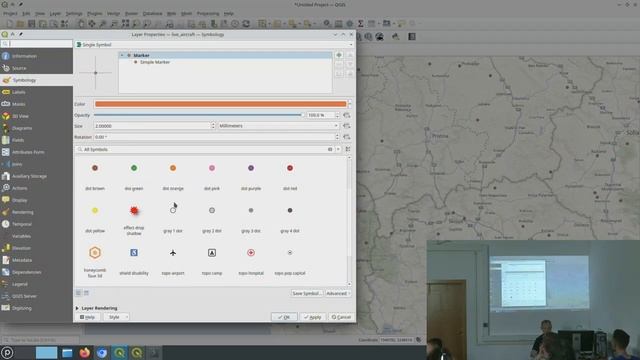Select the dot brown symbol
Viewport: 640px width, 360px height.
(x=95, y=168)
